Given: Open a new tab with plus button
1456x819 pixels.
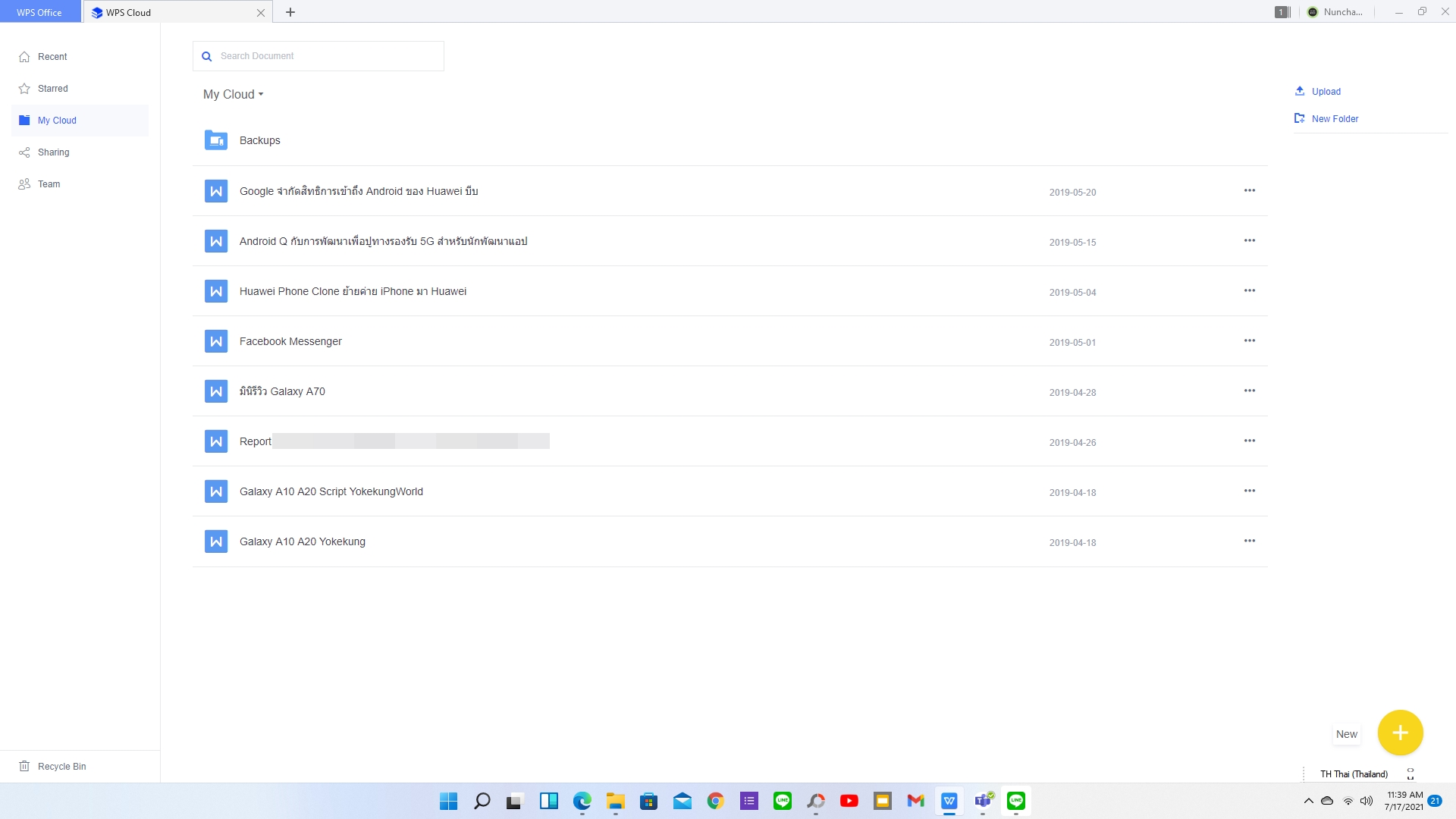Looking at the screenshot, I should 290,12.
